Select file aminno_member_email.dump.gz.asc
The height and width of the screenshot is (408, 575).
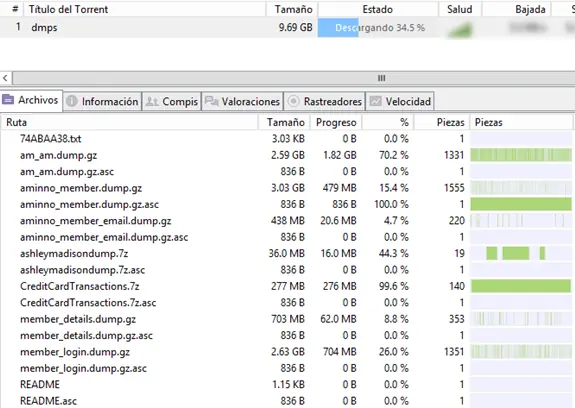[x=104, y=237]
